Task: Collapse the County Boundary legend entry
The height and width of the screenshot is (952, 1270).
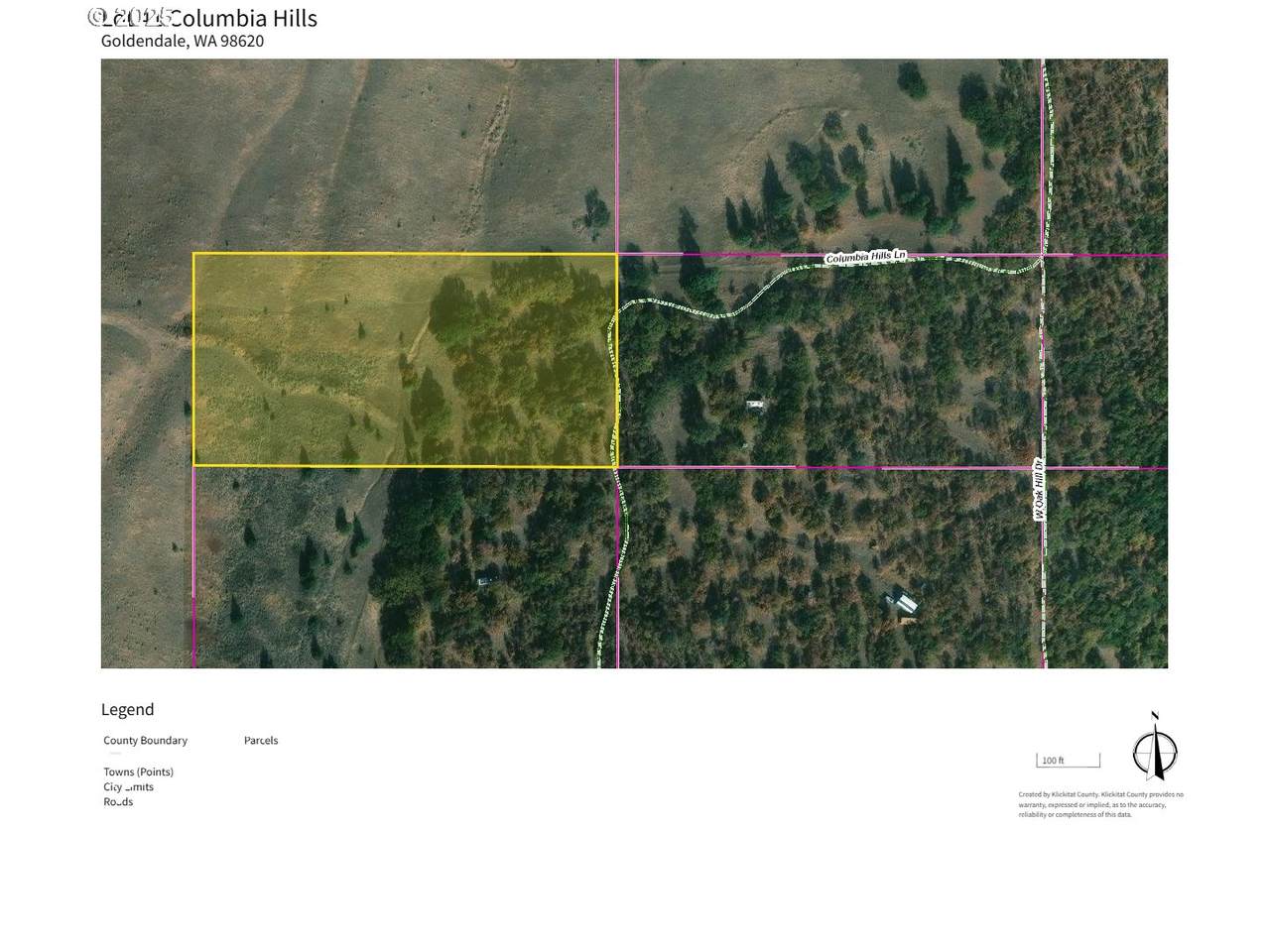Action: coord(145,740)
